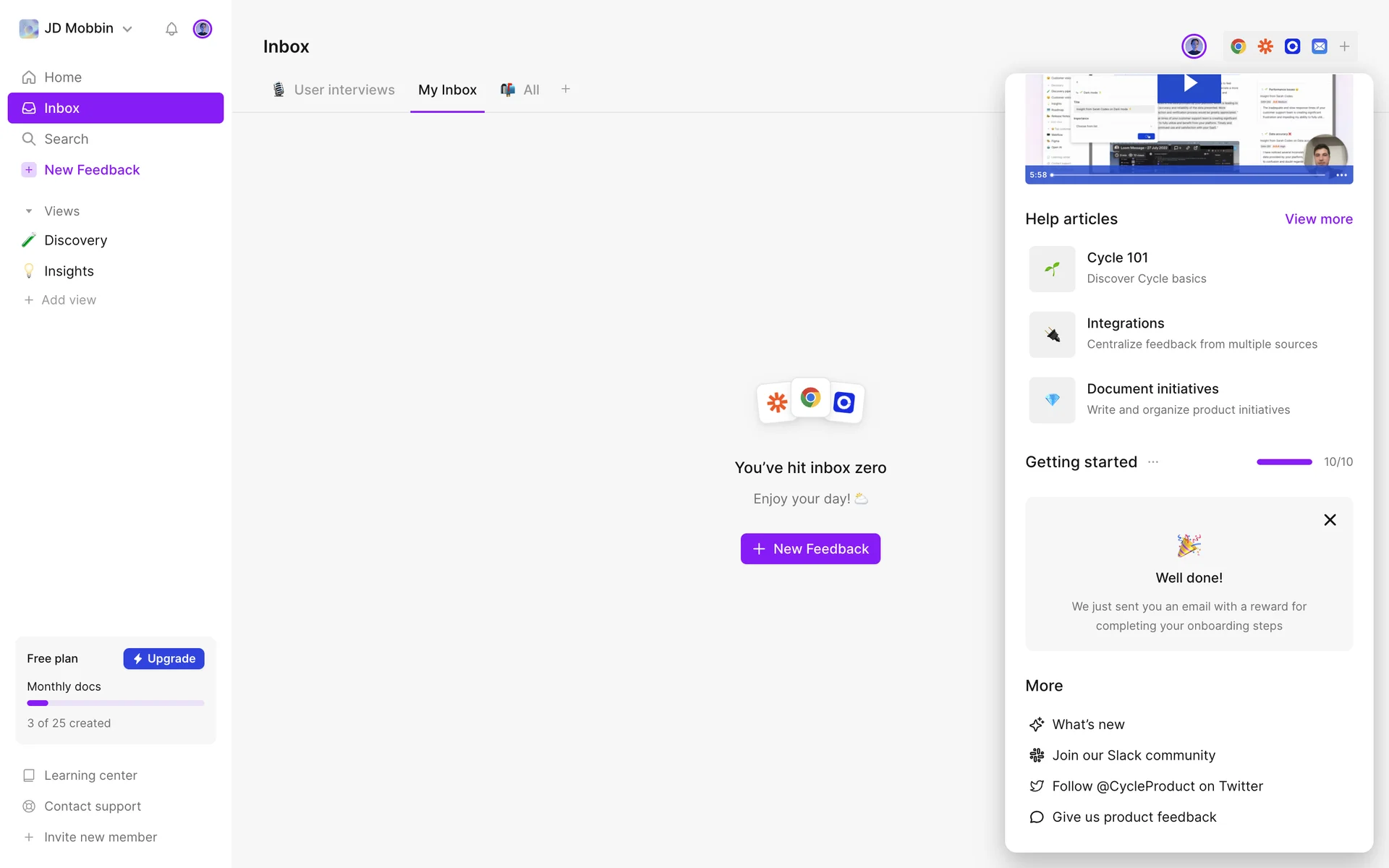Click the notifications bell icon
The width and height of the screenshot is (1389, 868).
pos(171,29)
